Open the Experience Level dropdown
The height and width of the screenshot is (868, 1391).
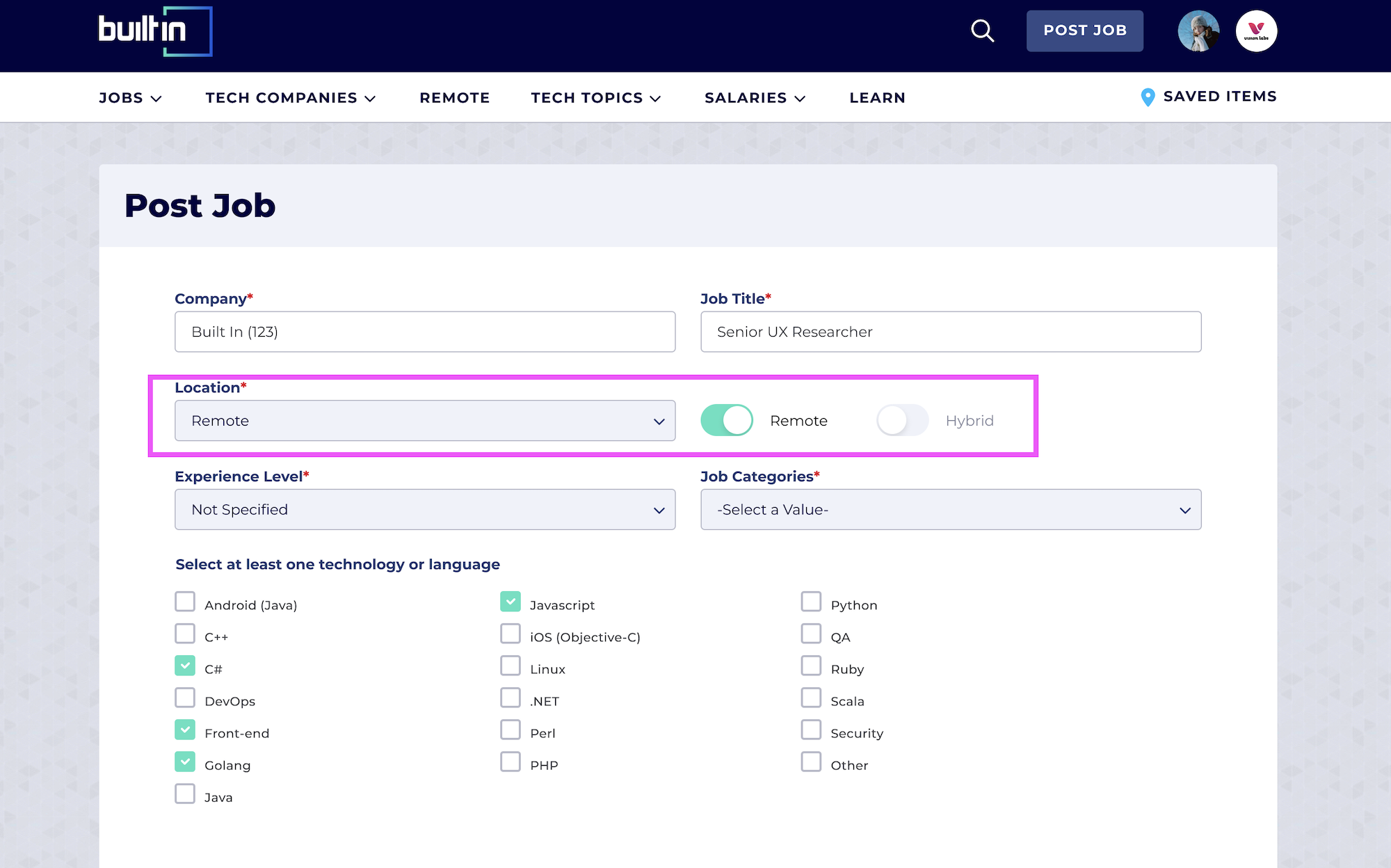click(424, 509)
